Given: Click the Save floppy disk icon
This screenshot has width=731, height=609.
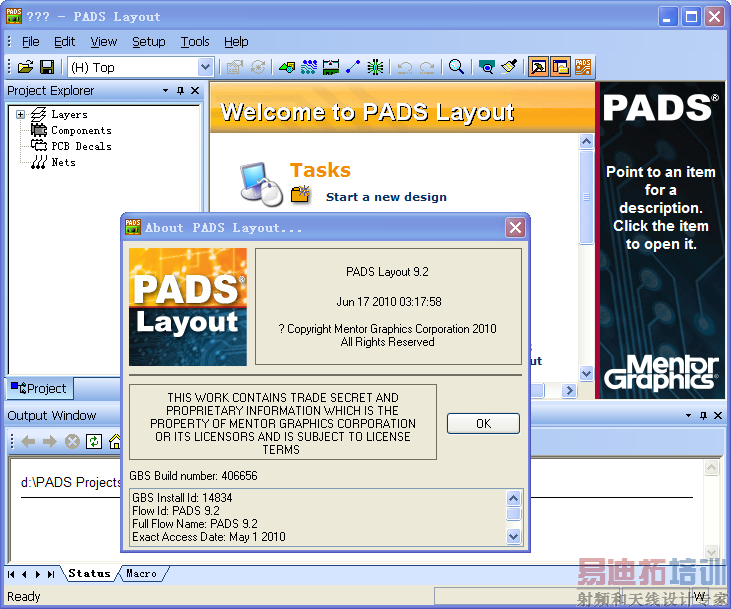Looking at the screenshot, I should 47,68.
